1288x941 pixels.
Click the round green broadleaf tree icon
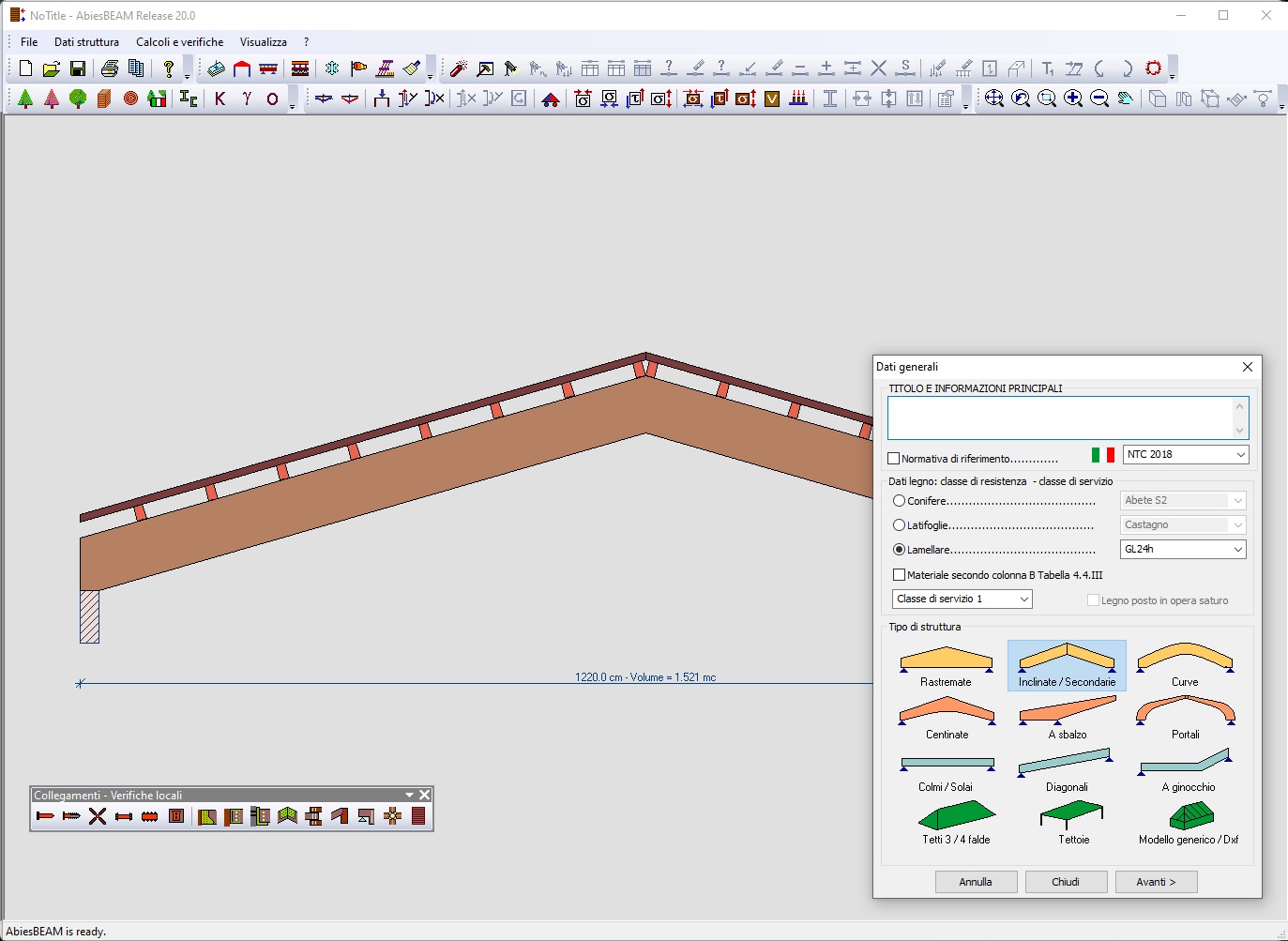[x=78, y=99]
